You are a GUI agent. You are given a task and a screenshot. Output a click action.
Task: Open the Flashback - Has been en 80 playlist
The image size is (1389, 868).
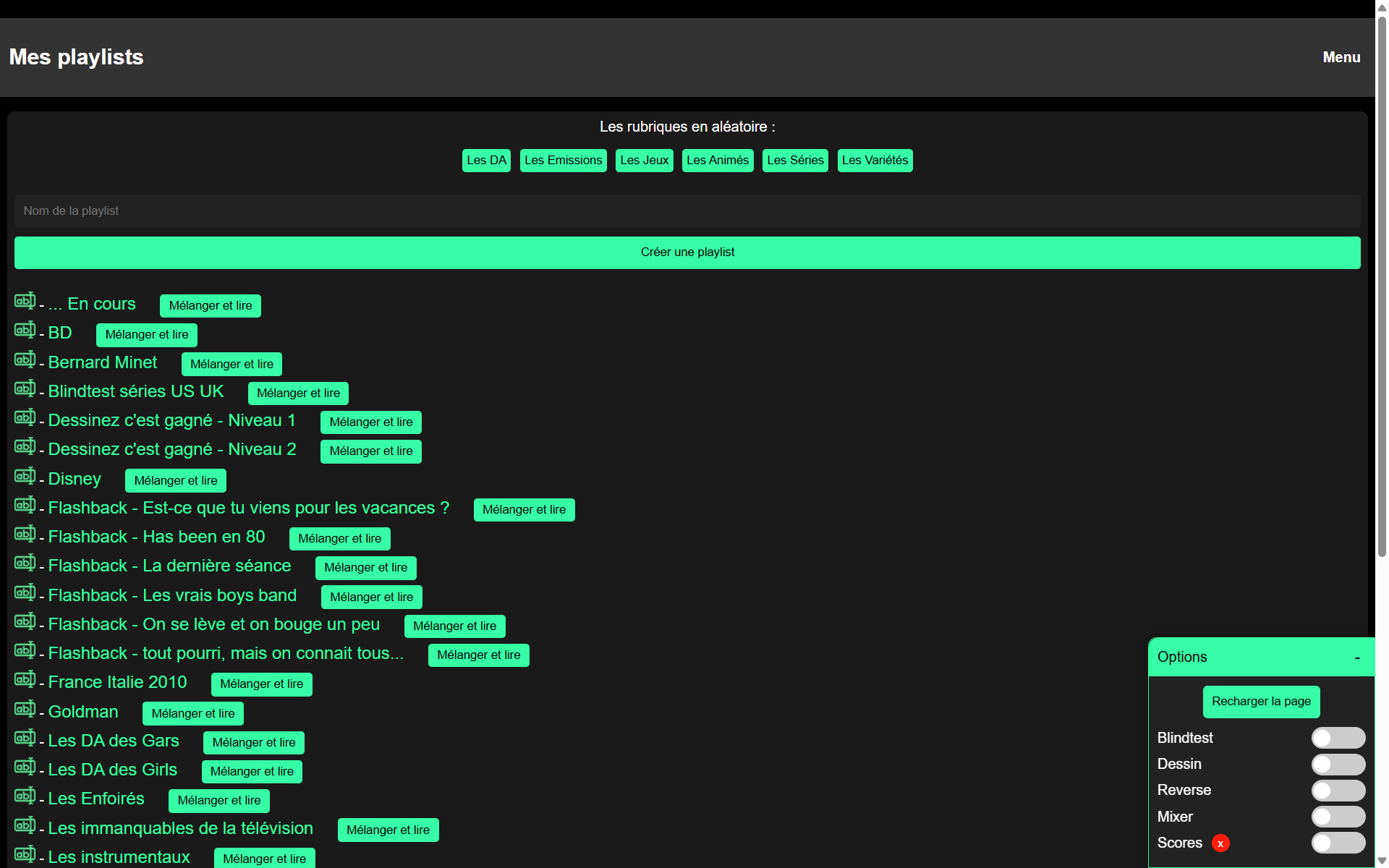[x=156, y=537]
